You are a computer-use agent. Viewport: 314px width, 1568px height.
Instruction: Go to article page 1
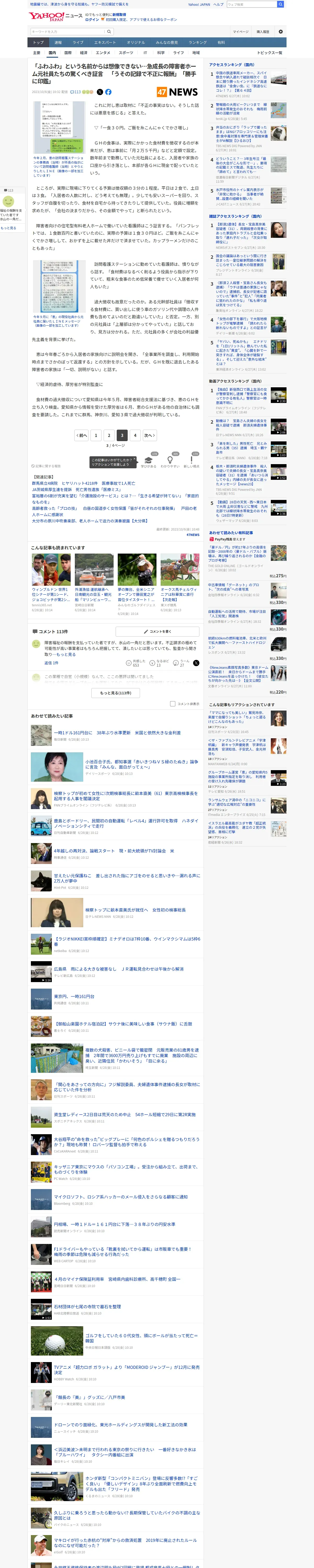pyautogui.click(x=96, y=435)
